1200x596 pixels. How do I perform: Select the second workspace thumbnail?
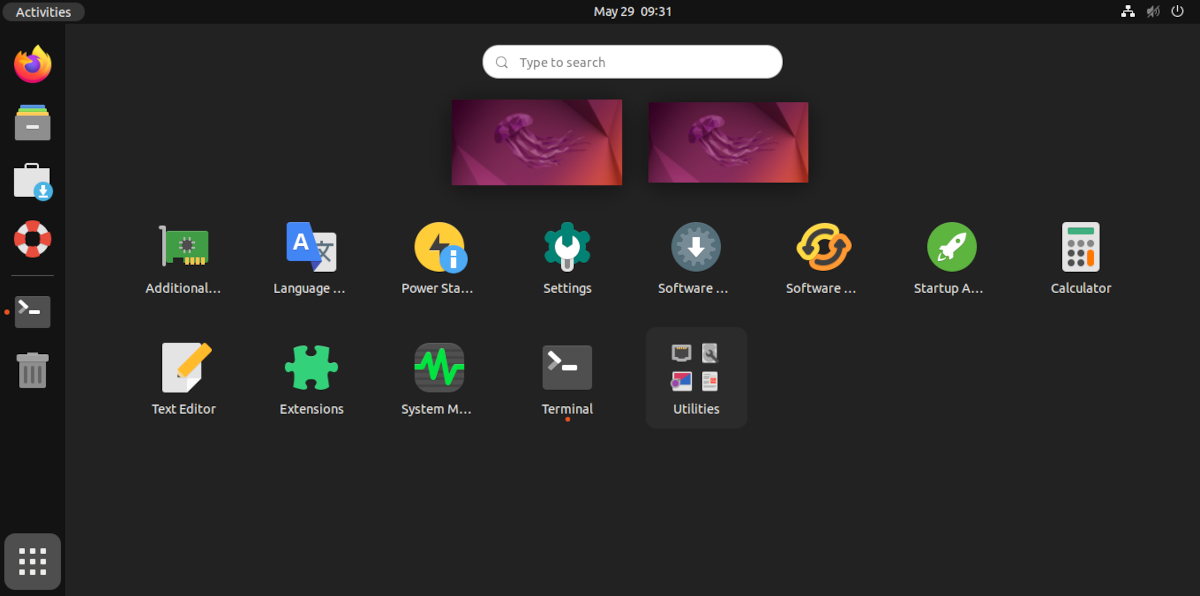click(728, 141)
